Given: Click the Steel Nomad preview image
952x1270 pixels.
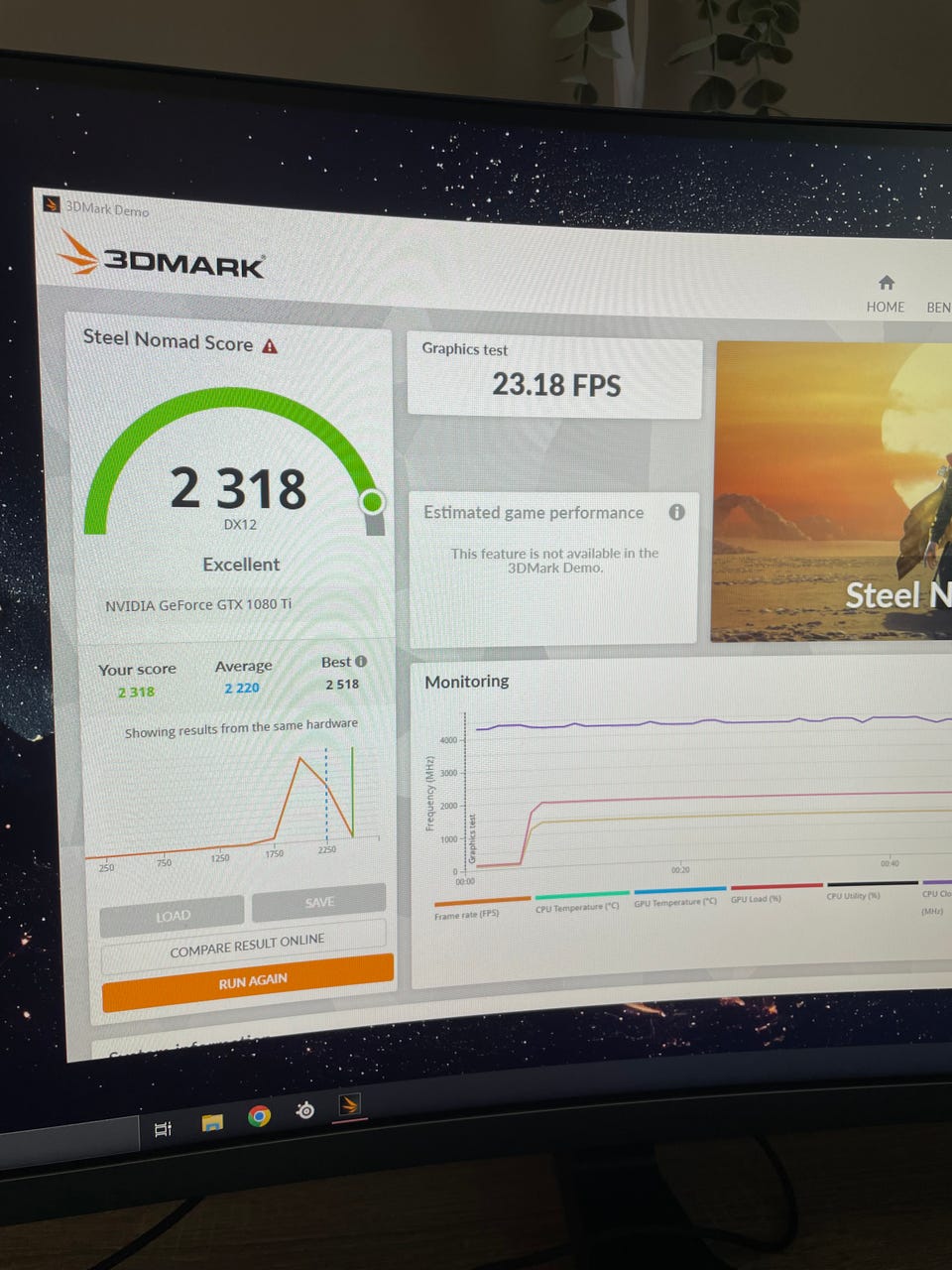Looking at the screenshot, I should click(832, 492).
